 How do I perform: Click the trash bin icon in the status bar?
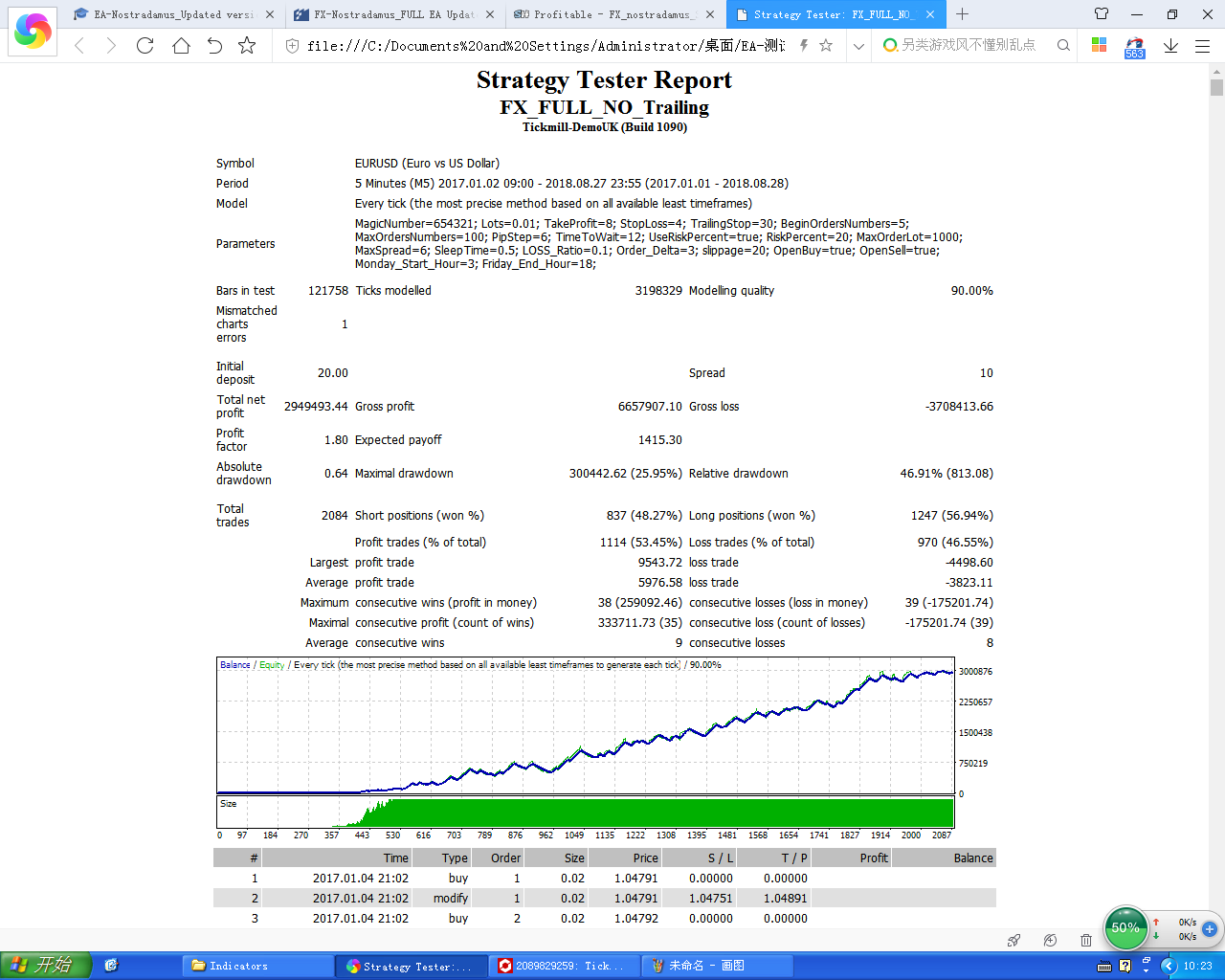1085,941
